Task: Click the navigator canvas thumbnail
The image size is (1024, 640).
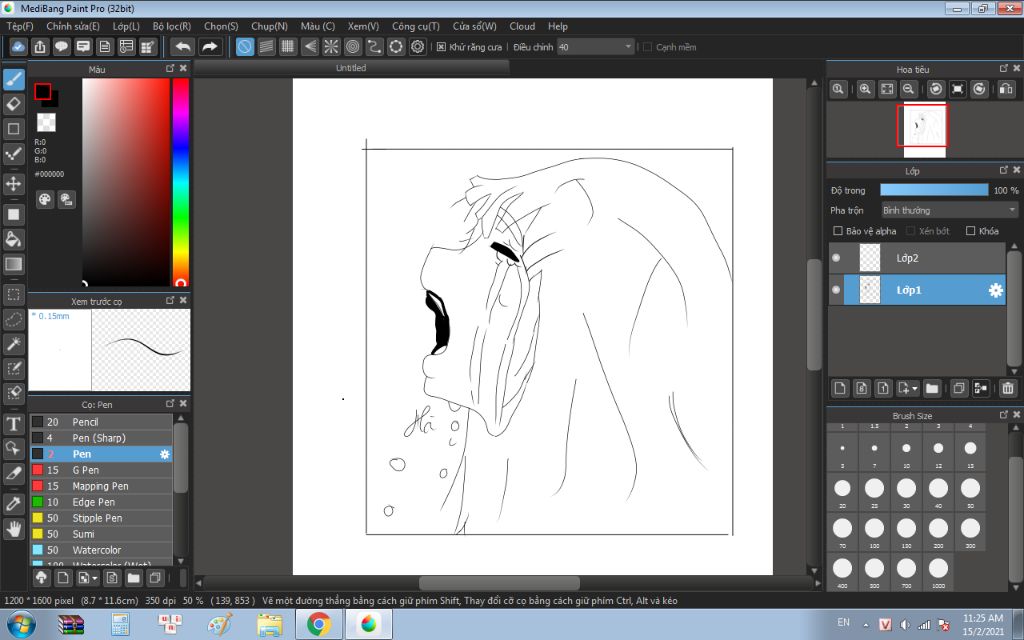Action: [925, 131]
